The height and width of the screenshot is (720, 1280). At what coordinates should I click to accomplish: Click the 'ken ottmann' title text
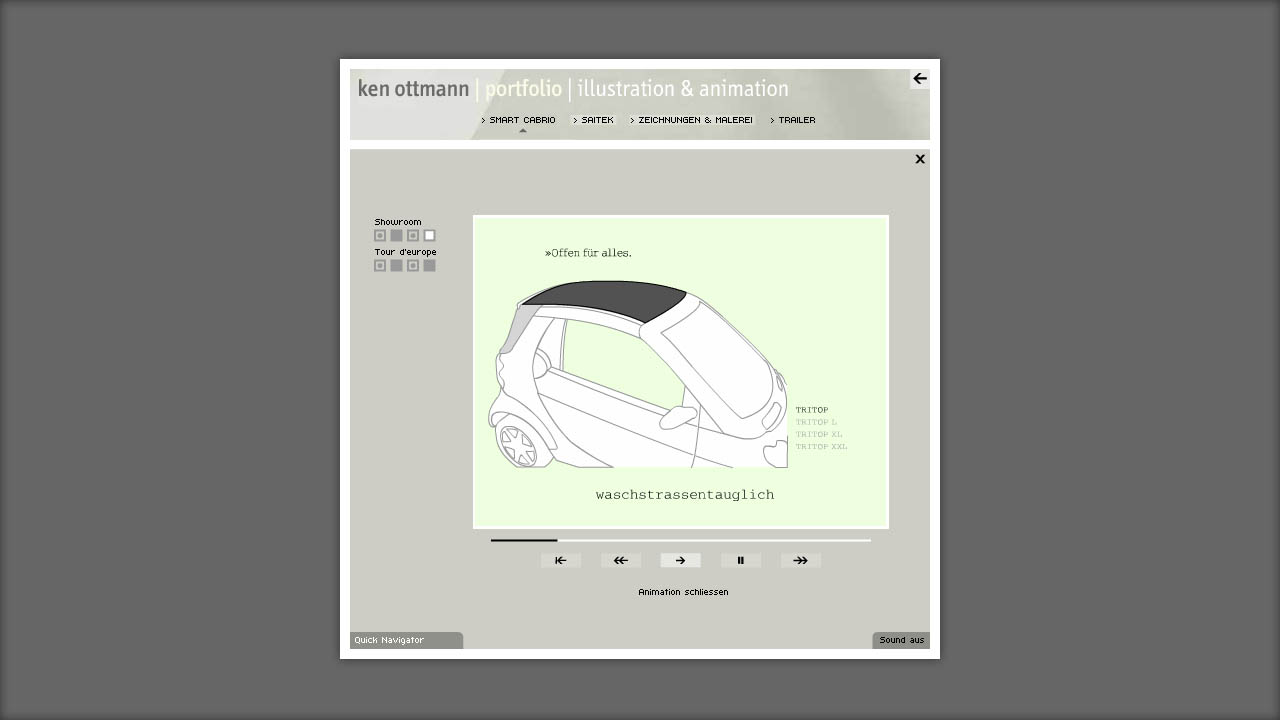tap(413, 89)
